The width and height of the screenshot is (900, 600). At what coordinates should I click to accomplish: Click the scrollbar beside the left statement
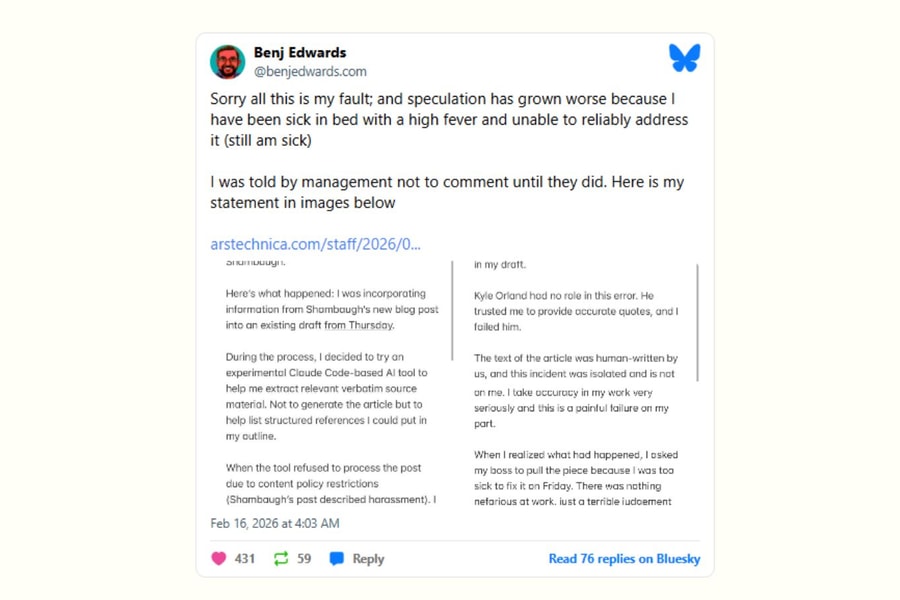454,310
